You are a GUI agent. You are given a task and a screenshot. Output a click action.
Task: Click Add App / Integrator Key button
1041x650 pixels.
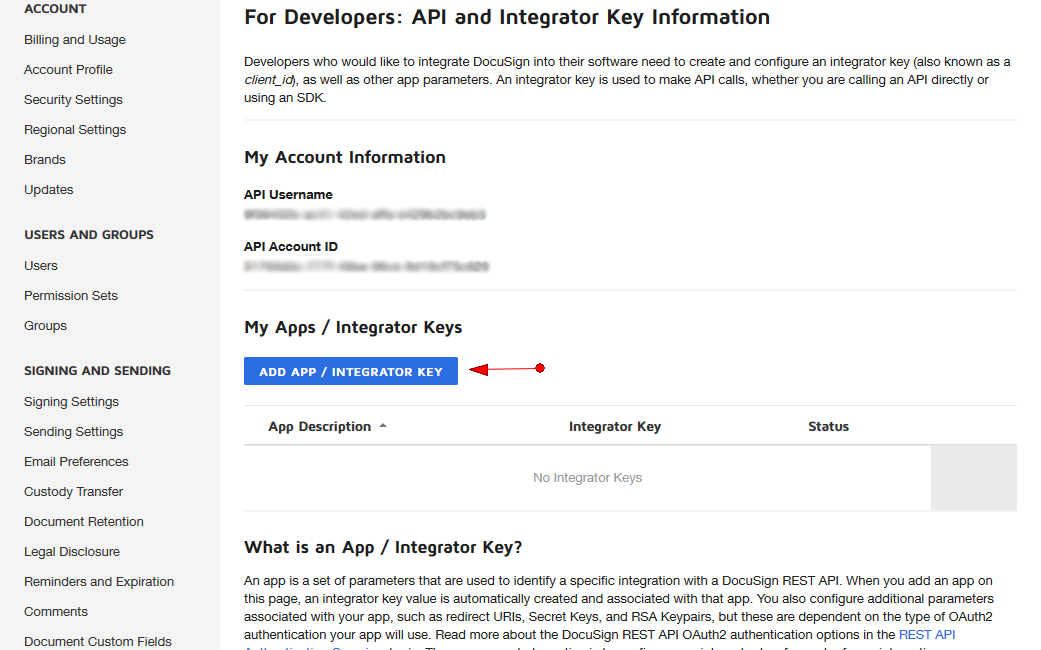pos(351,371)
